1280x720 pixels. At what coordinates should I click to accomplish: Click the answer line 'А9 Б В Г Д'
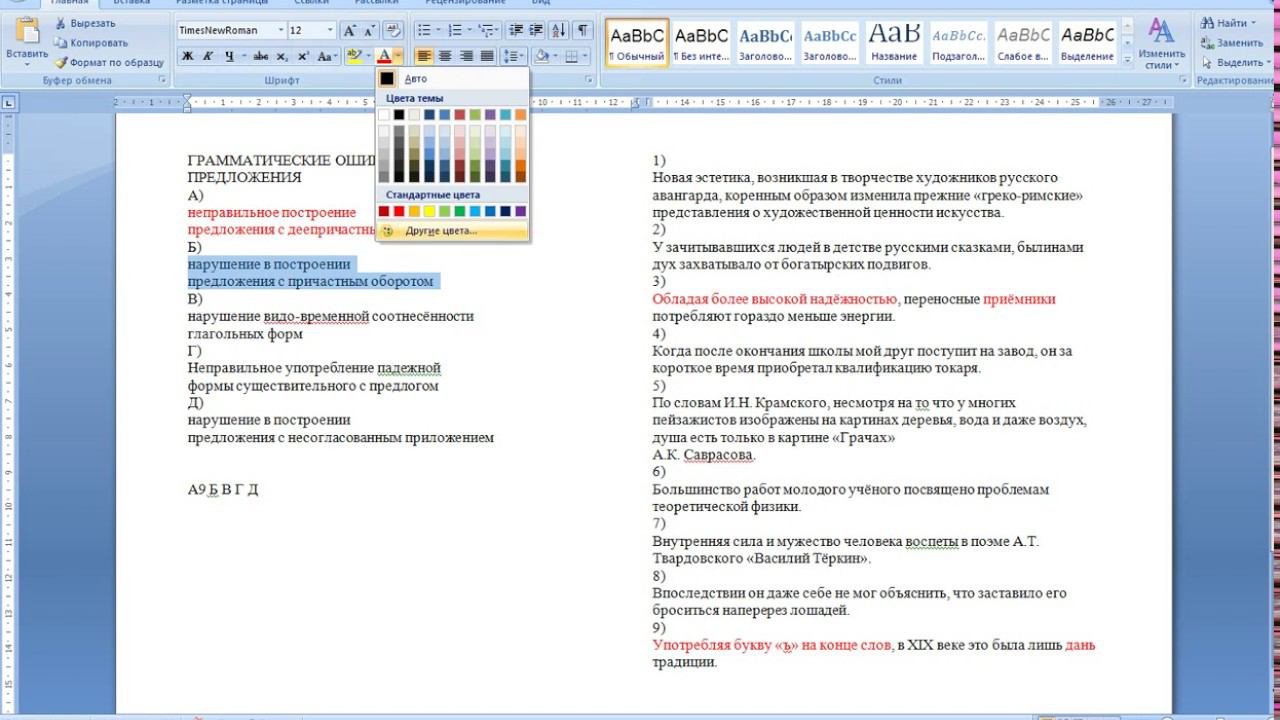(x=223, y=490)
